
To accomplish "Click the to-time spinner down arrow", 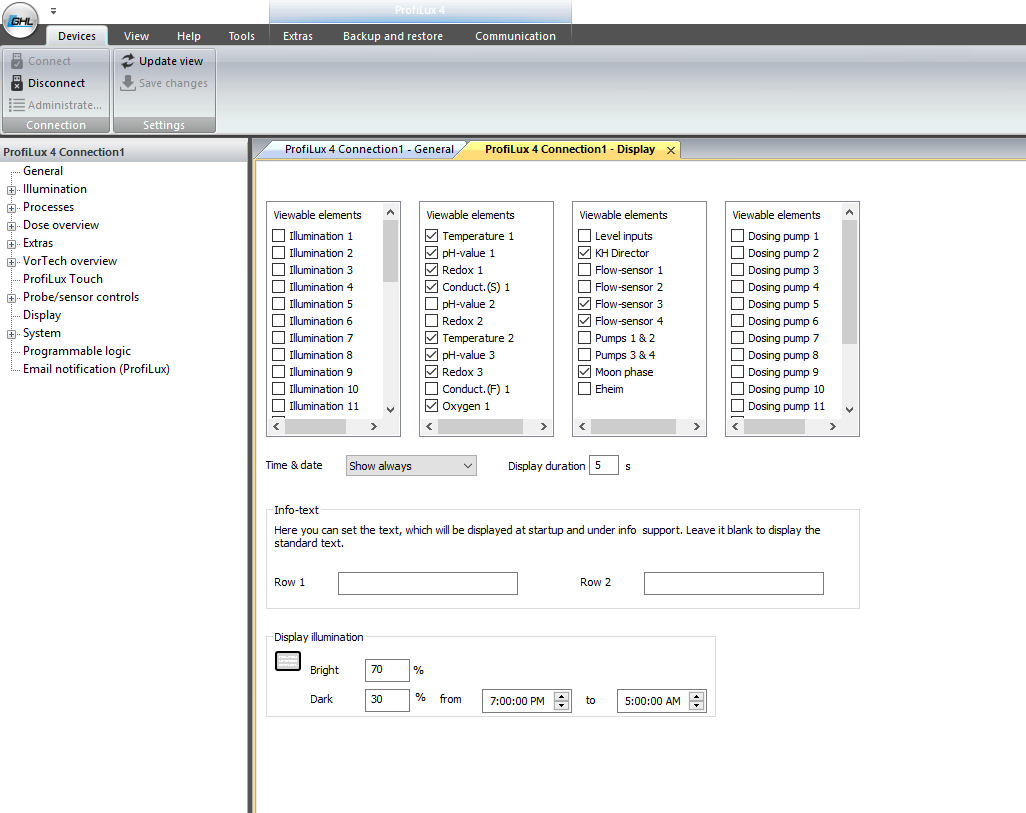I will tap(697, 706).
